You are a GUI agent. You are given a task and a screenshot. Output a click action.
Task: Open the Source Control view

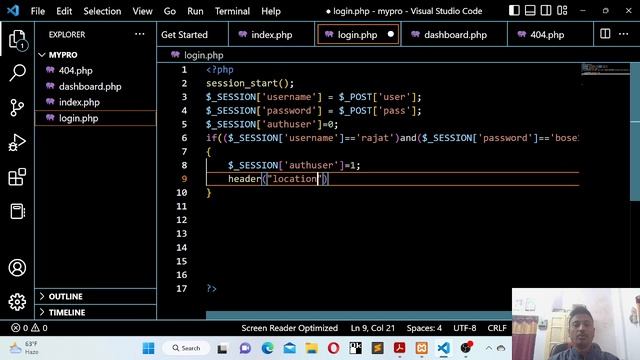point(17,108)
